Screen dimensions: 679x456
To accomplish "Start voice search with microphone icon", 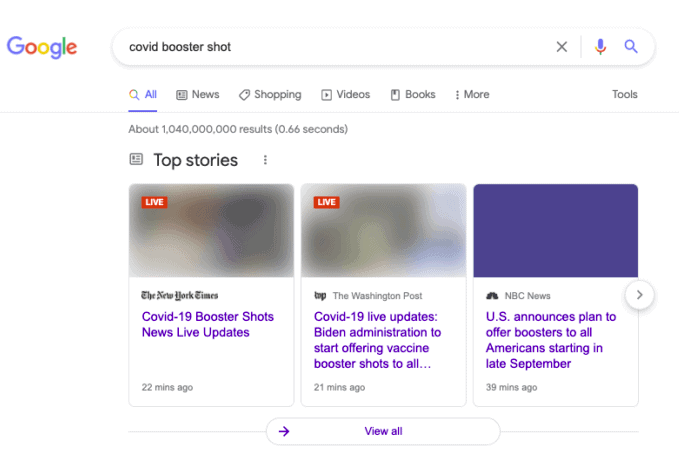I will 600,47.
